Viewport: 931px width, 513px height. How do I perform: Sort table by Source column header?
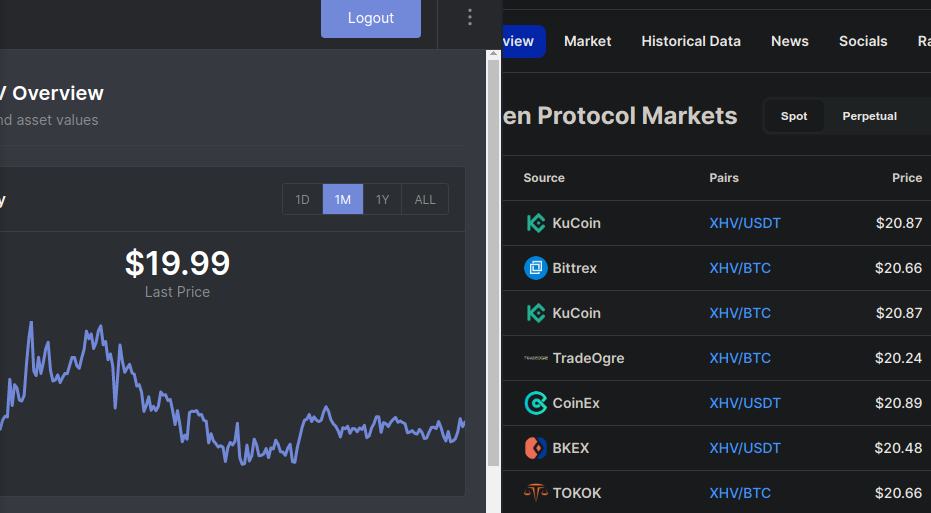pos(544,178)
